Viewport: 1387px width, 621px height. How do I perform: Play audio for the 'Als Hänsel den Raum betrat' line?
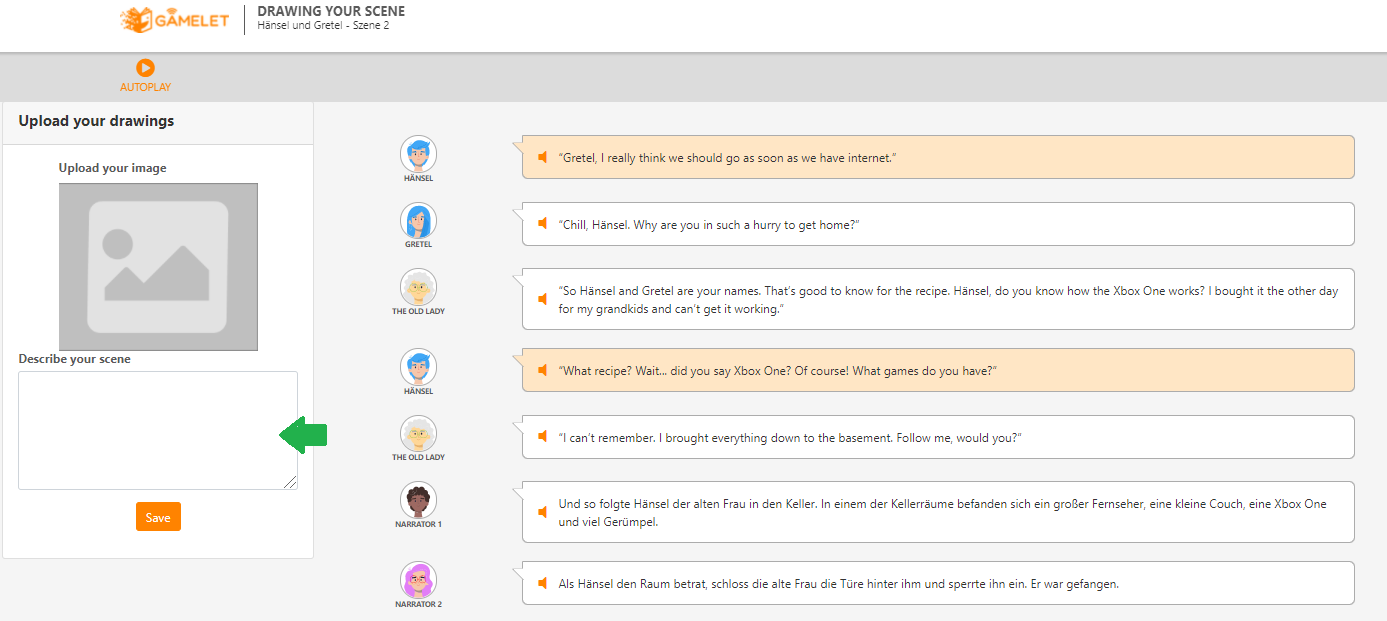[x=543, y=583]
